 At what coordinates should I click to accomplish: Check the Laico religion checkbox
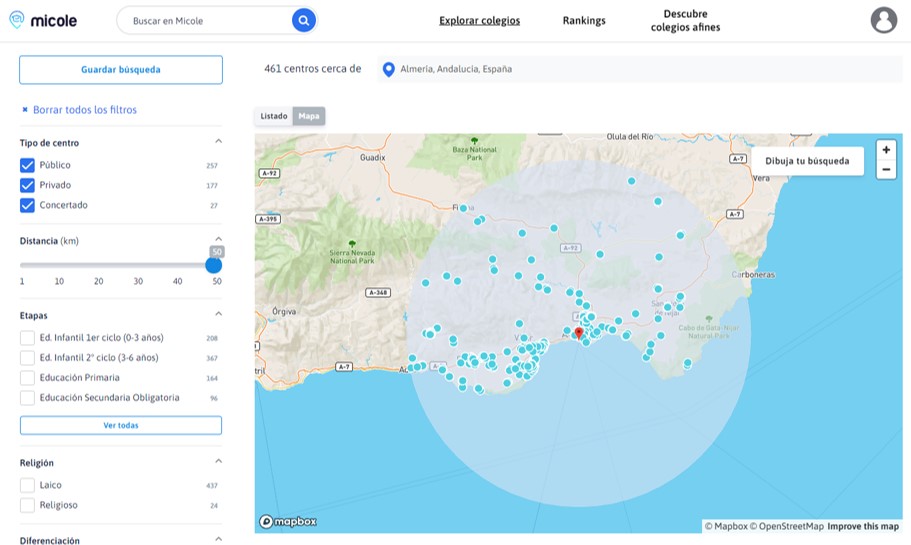[27, 485]
